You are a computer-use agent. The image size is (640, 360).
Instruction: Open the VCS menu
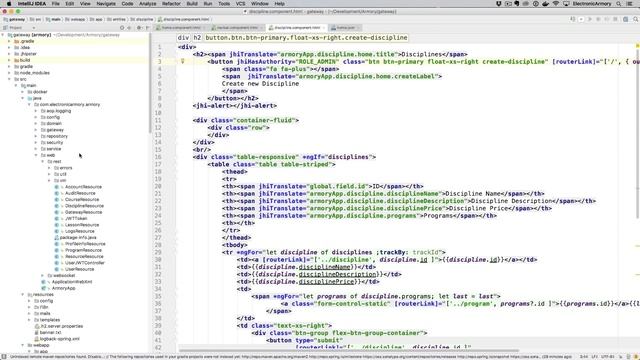click(x=240, y=4)
